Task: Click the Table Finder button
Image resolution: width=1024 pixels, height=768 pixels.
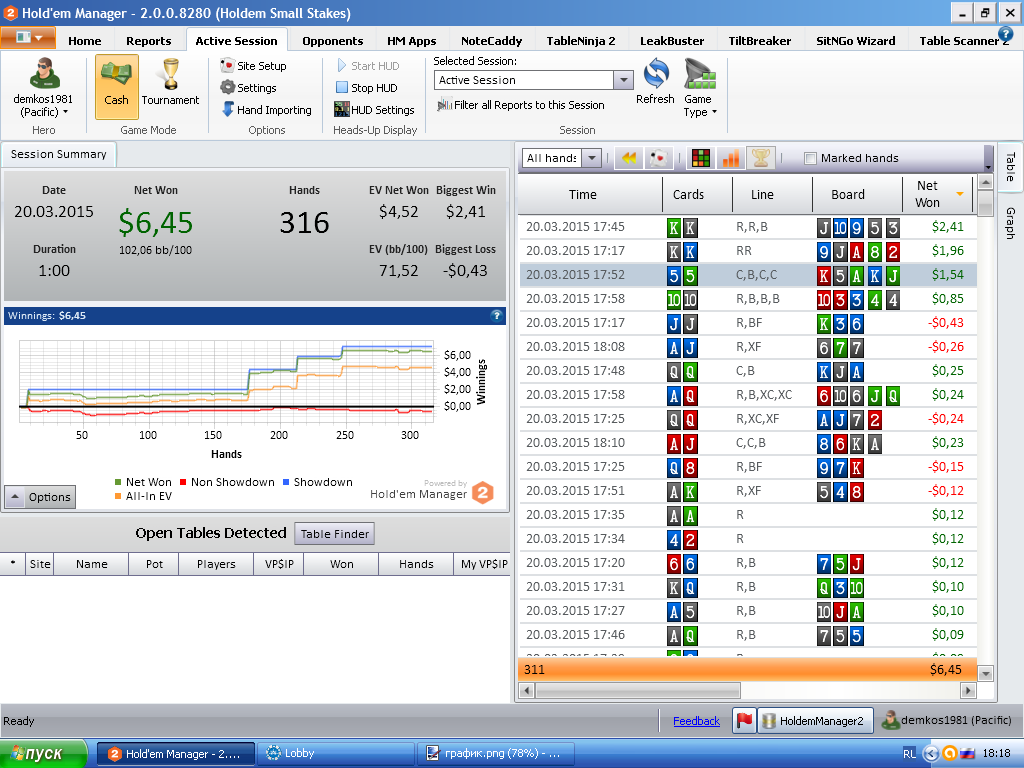Action: click(x=334, y=534)
